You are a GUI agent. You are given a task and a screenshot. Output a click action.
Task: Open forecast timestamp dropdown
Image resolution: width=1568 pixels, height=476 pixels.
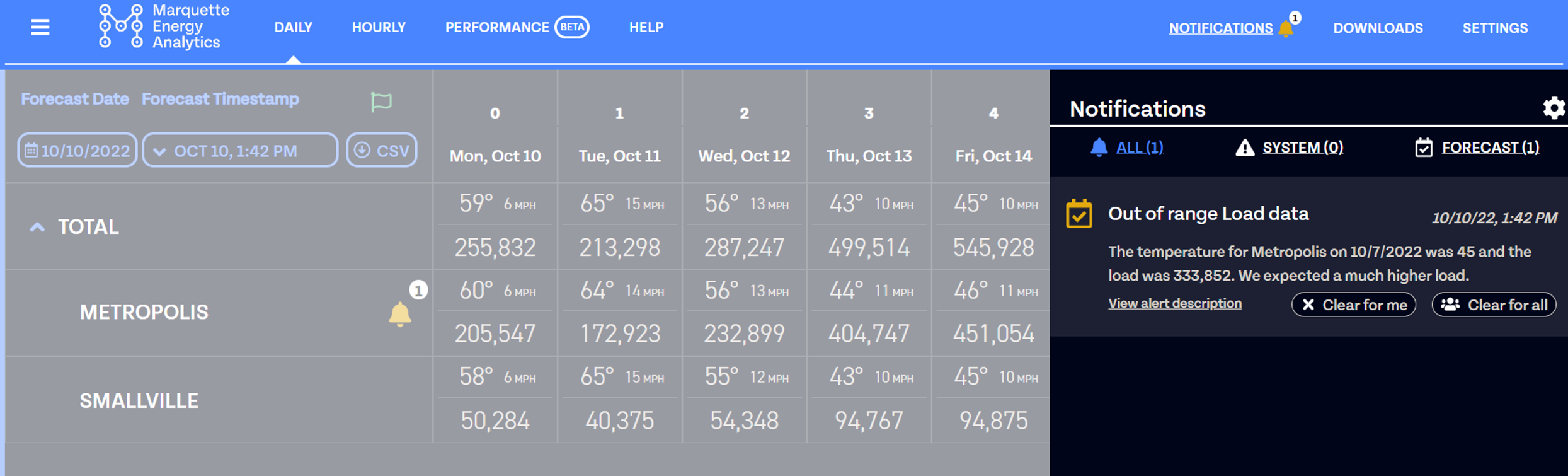[240, 150]
